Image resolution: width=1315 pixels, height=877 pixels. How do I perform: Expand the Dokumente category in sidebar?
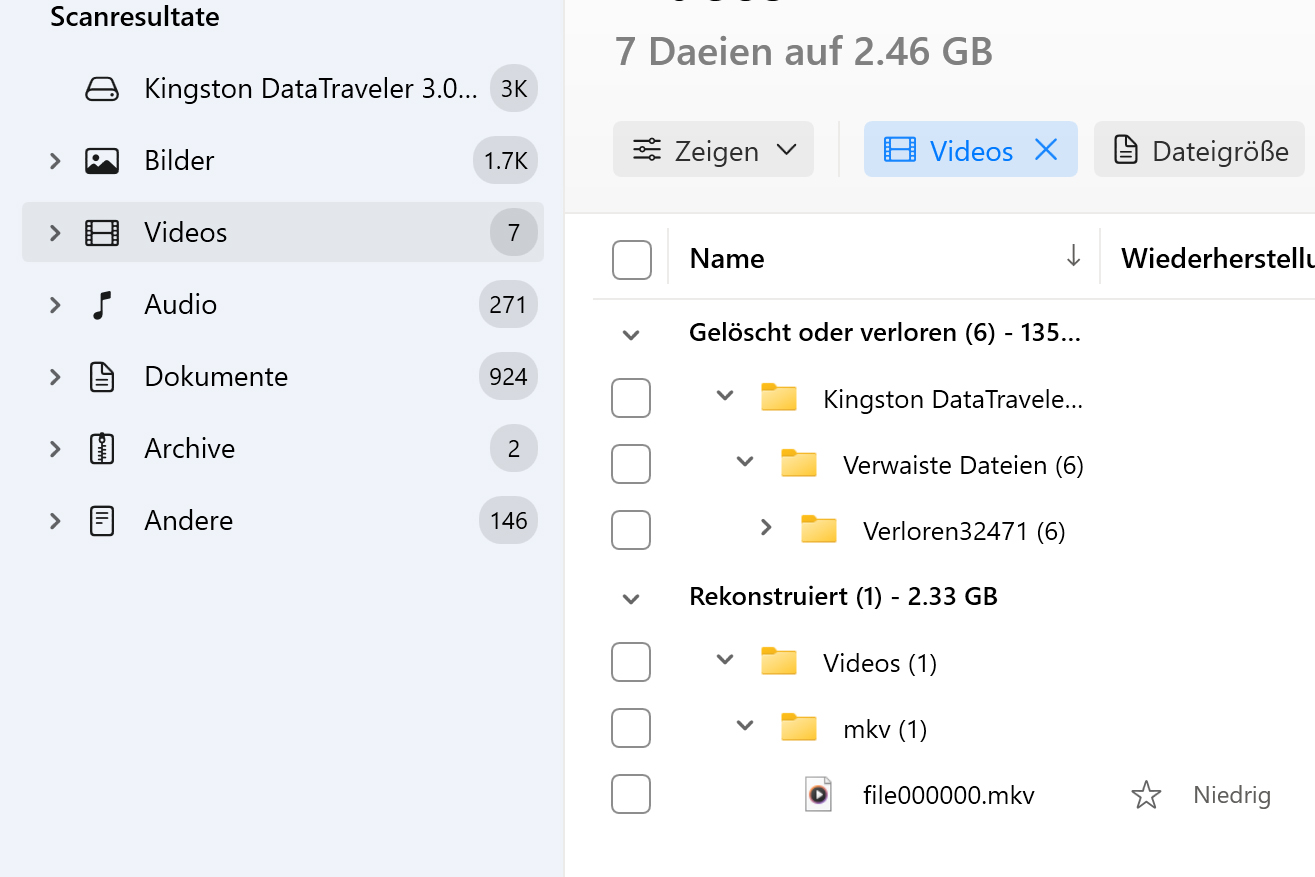[55, 376]
